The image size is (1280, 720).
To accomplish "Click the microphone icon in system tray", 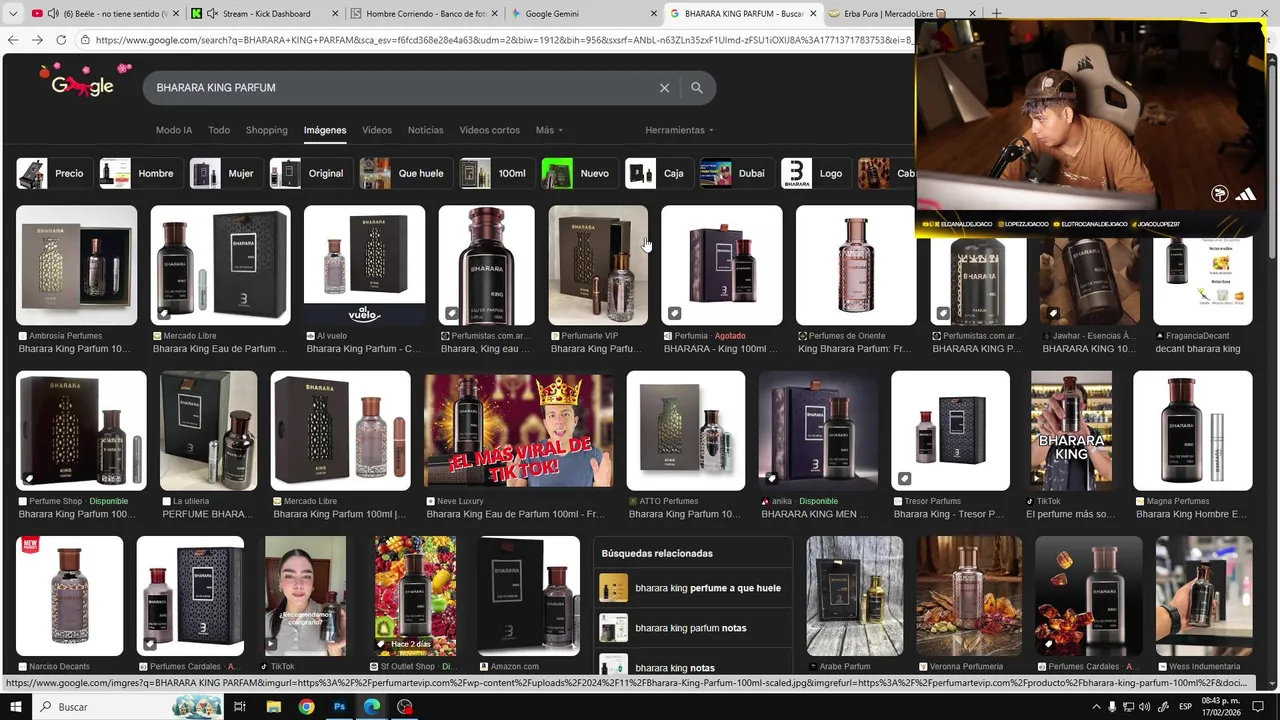I will pyautogui.click(x=1112, y=707).
